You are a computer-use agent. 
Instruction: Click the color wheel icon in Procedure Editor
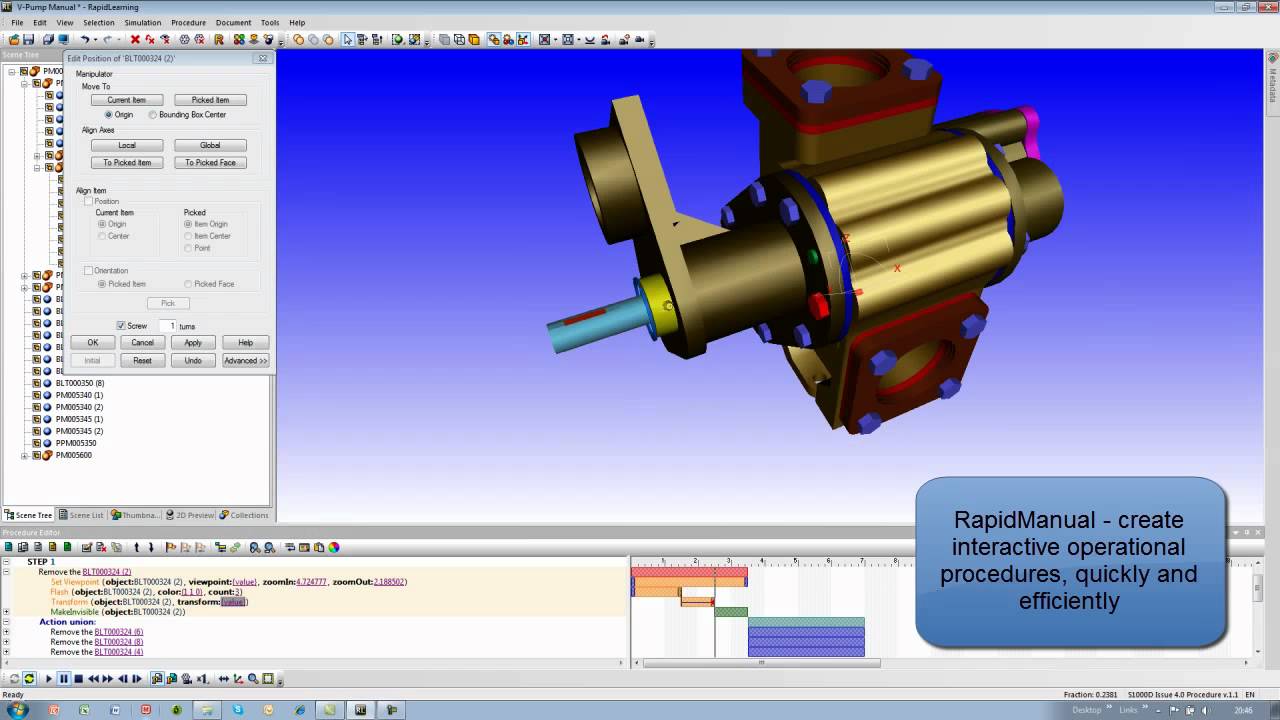(x=334, y=547)
